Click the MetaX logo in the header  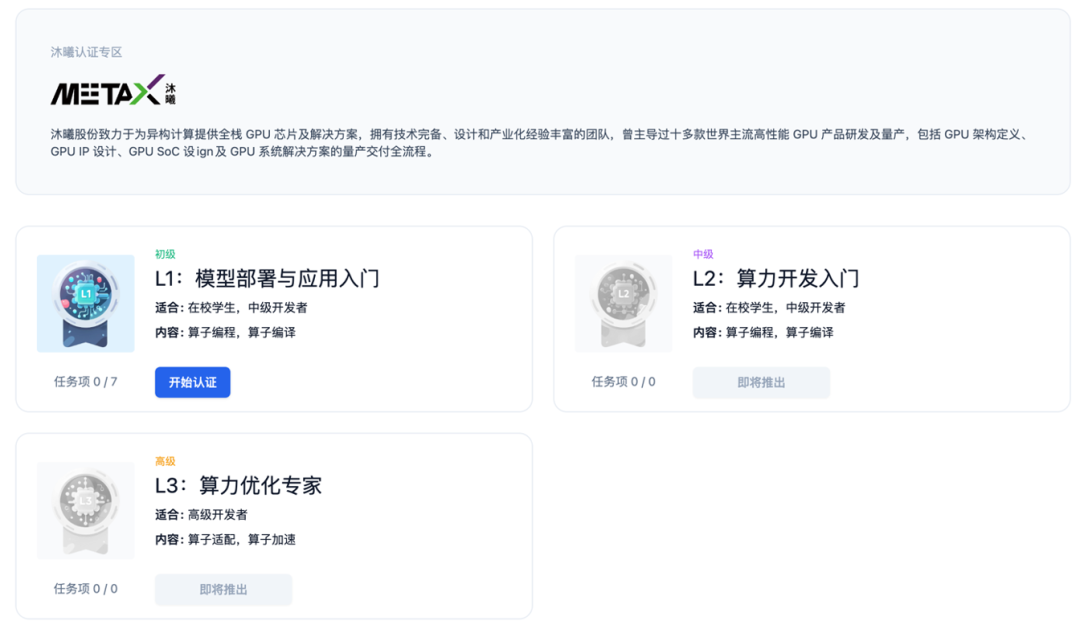(x=113, y=91)
